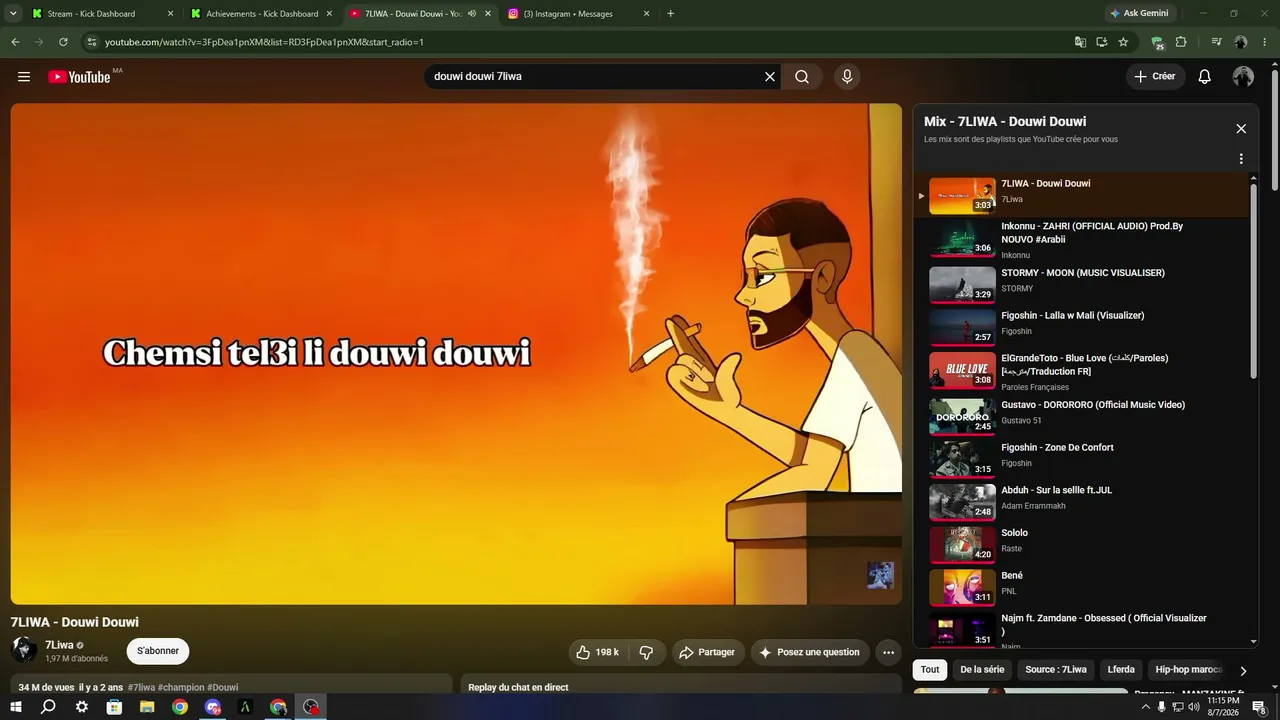Screen dimensions: 1280x720
Task: Play Inkonnu - ZAHRI from the mix
Action: (1084, 240)
